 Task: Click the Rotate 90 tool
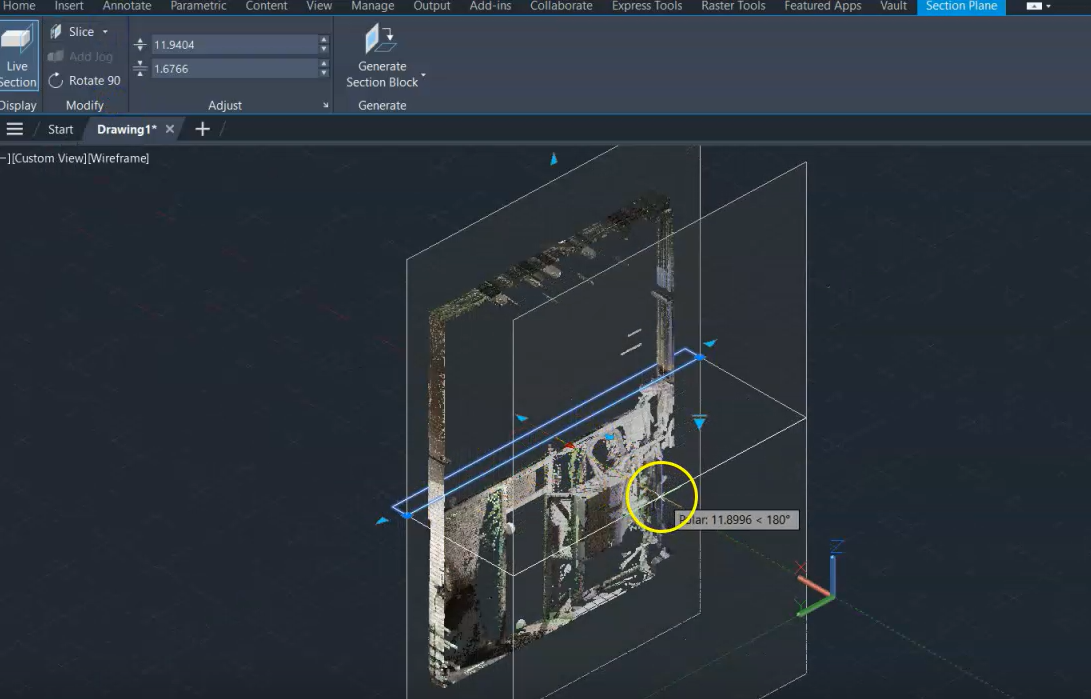[x=86, y=80]
